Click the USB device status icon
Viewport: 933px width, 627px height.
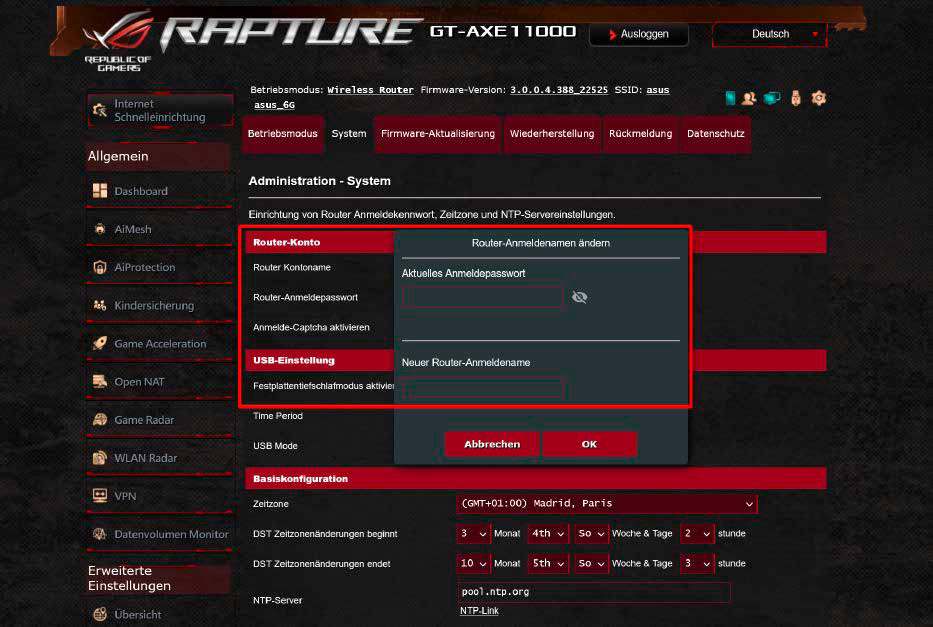(x=796, y=98)
